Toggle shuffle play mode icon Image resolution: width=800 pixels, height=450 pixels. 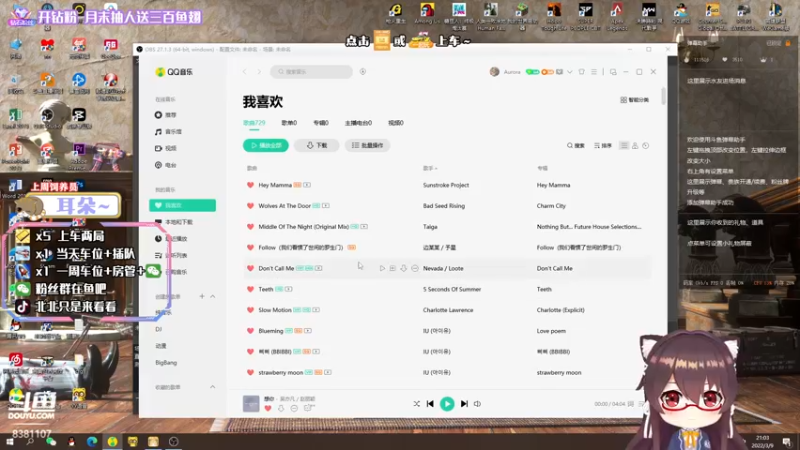tap(416, 404)
